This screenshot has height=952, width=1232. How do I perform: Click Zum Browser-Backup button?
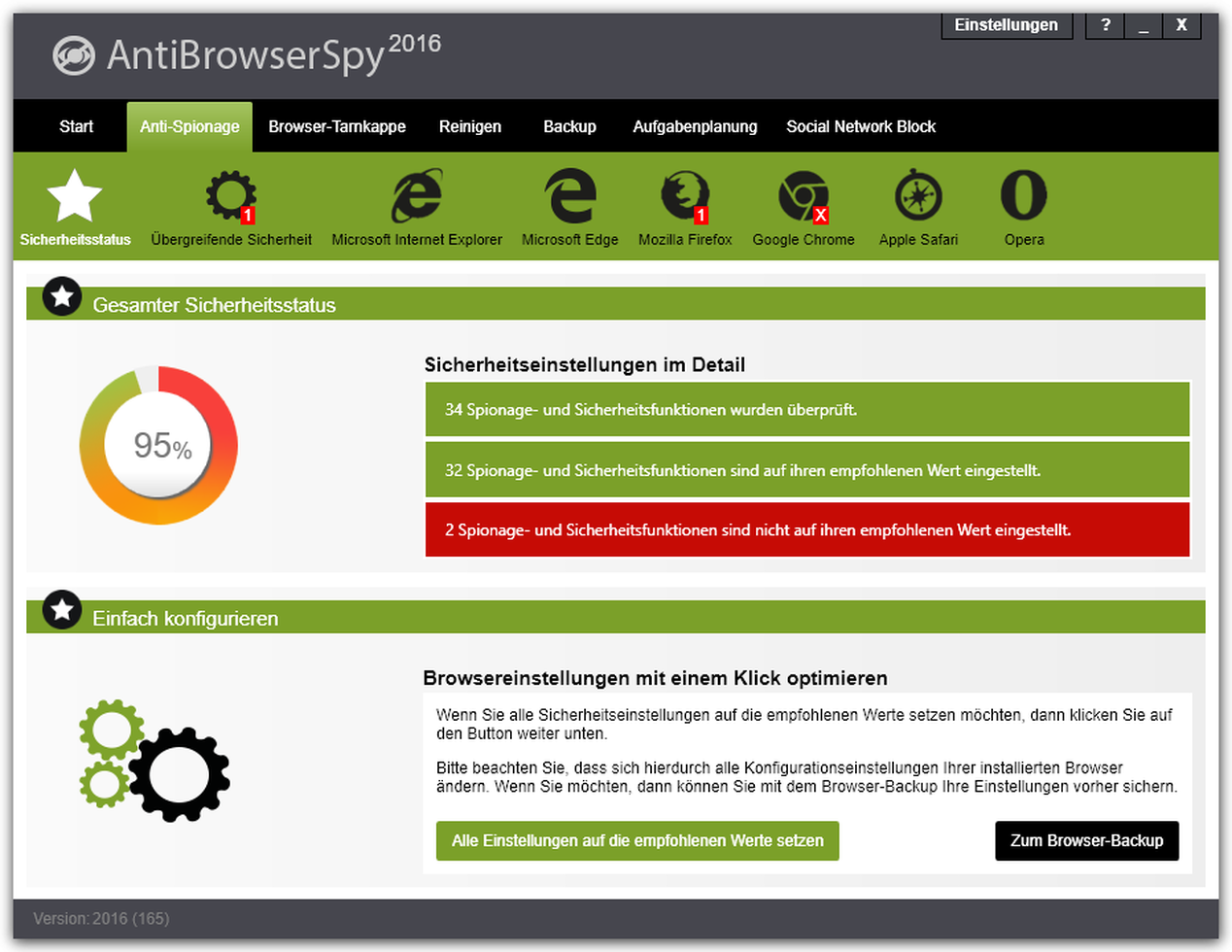pos(1086,841)
